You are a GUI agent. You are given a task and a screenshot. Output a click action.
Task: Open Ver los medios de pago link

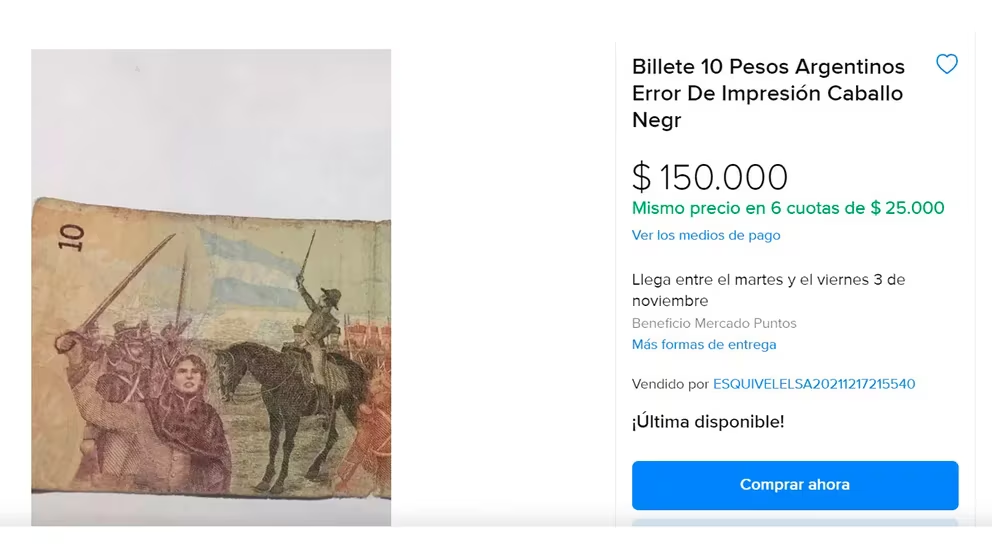(705, 235)
